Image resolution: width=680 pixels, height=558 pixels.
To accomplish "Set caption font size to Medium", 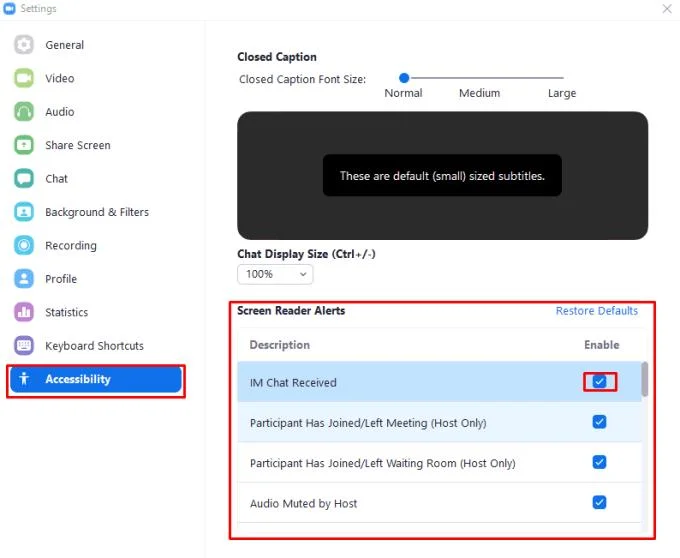I will pos(479,93).
